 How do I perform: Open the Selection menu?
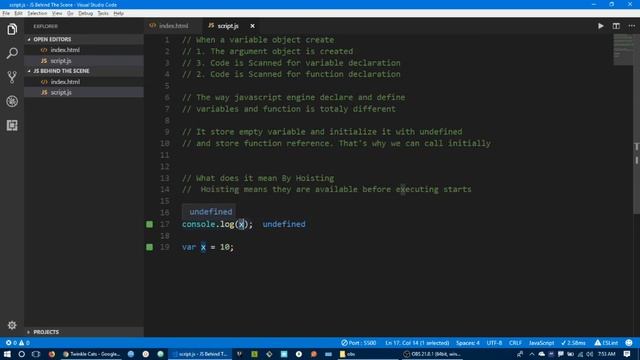coord(37,13)
